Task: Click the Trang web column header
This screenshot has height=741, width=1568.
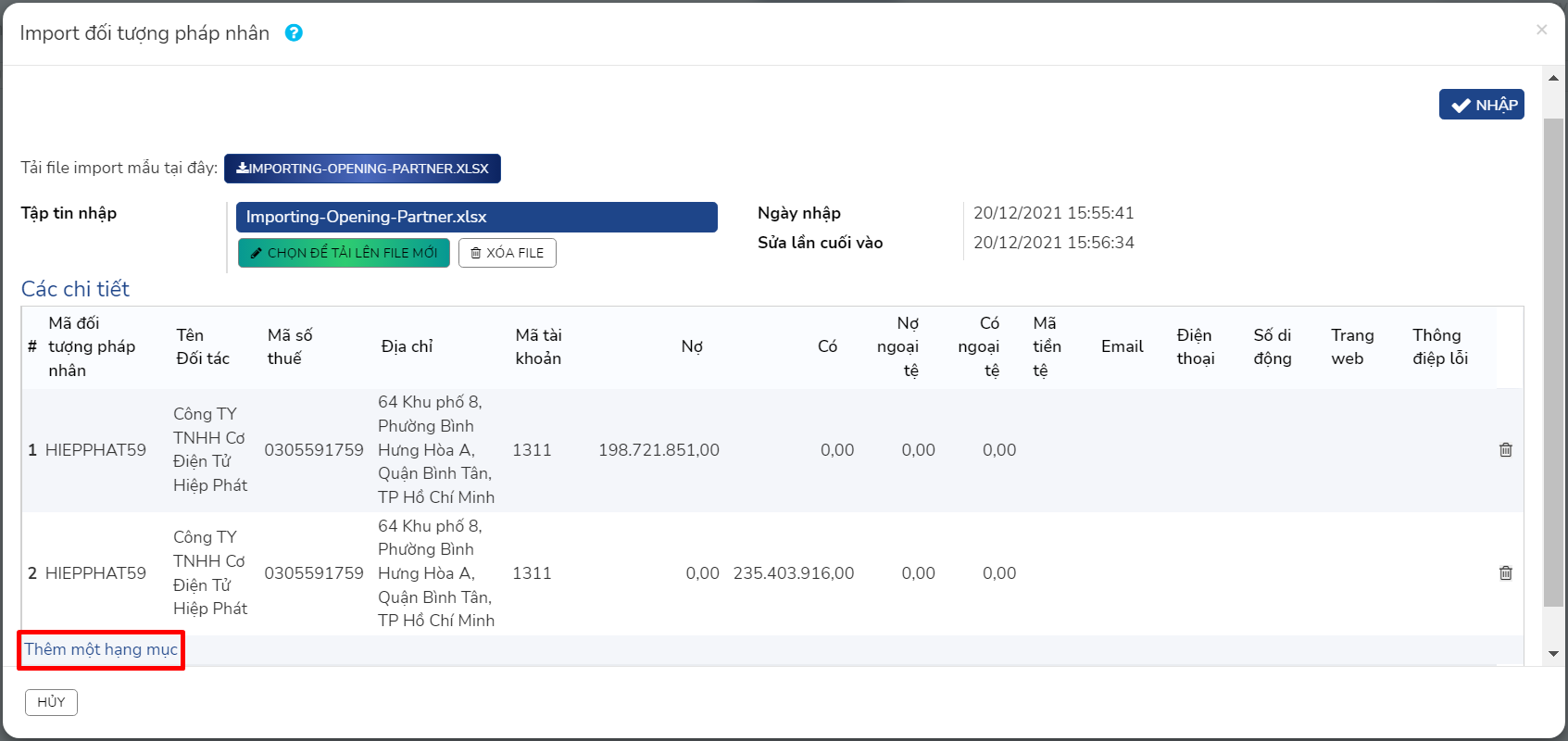Action: click(1352, 346)
